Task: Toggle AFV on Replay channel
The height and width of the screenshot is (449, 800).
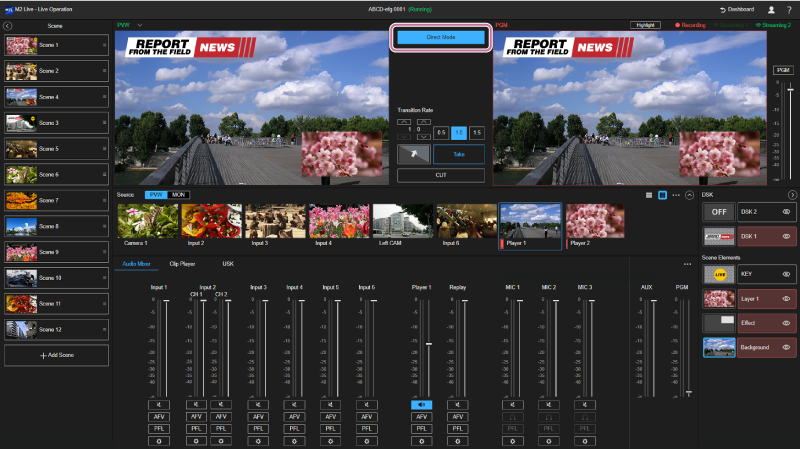Action: coord(458,417)
